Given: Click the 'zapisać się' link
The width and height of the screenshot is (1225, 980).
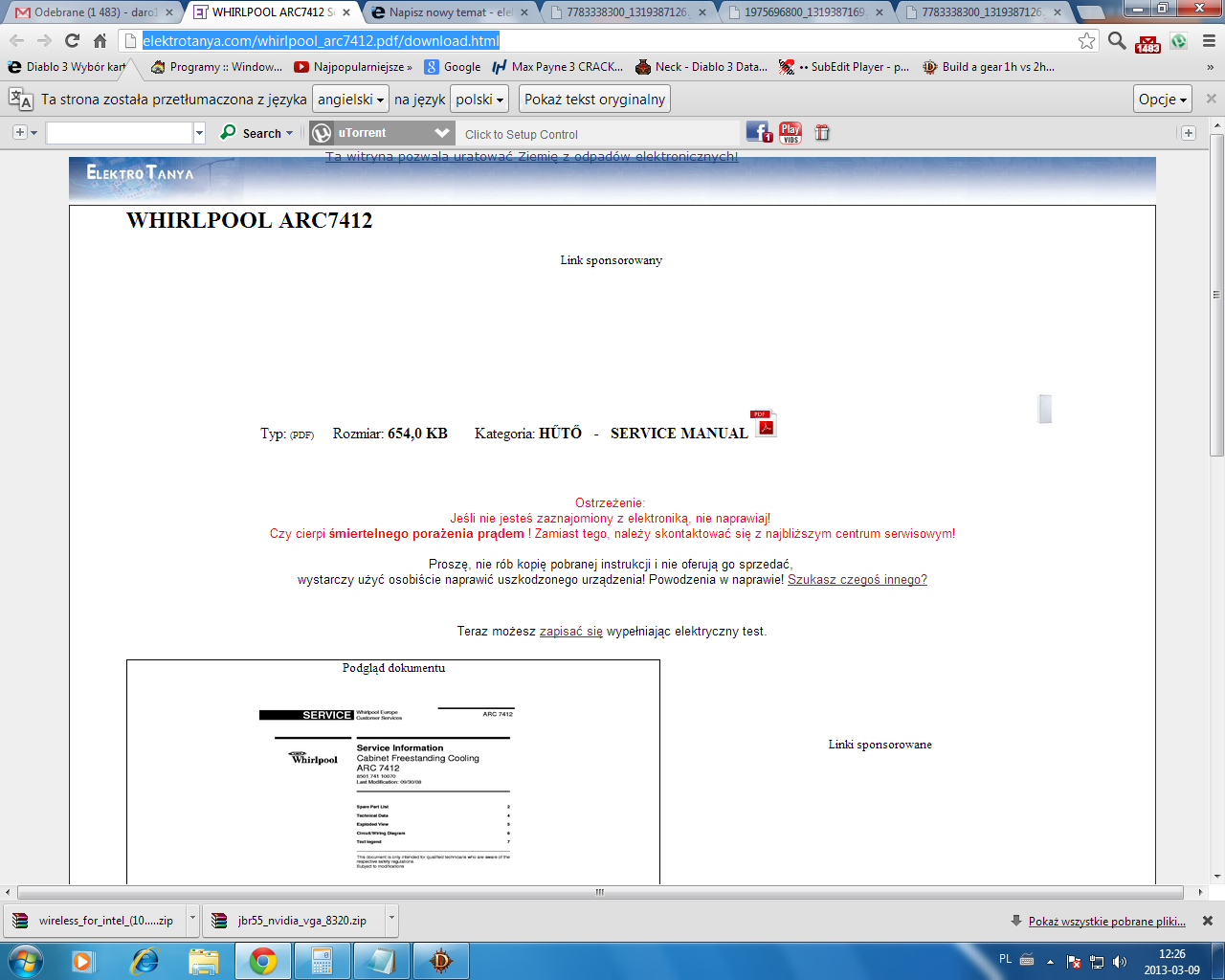Looking at the screenshot, I should click(x=571, y=631).
